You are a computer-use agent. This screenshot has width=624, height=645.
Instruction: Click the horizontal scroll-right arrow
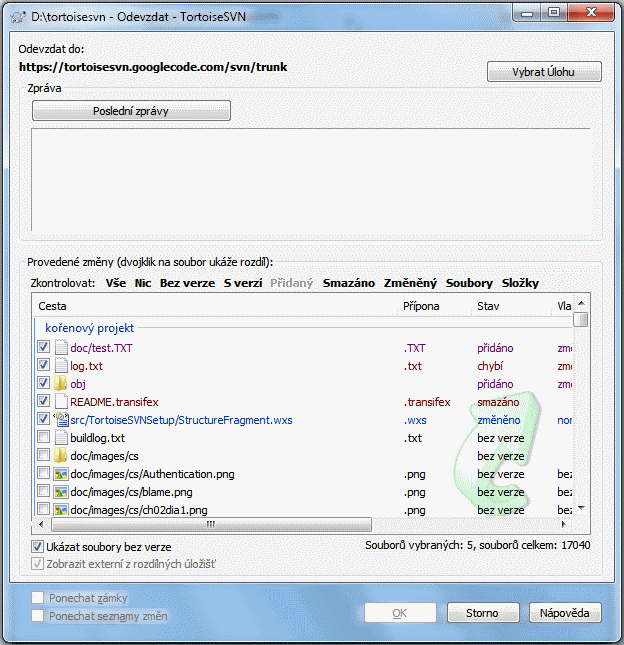pyautogui.click(x=564, y=524)
